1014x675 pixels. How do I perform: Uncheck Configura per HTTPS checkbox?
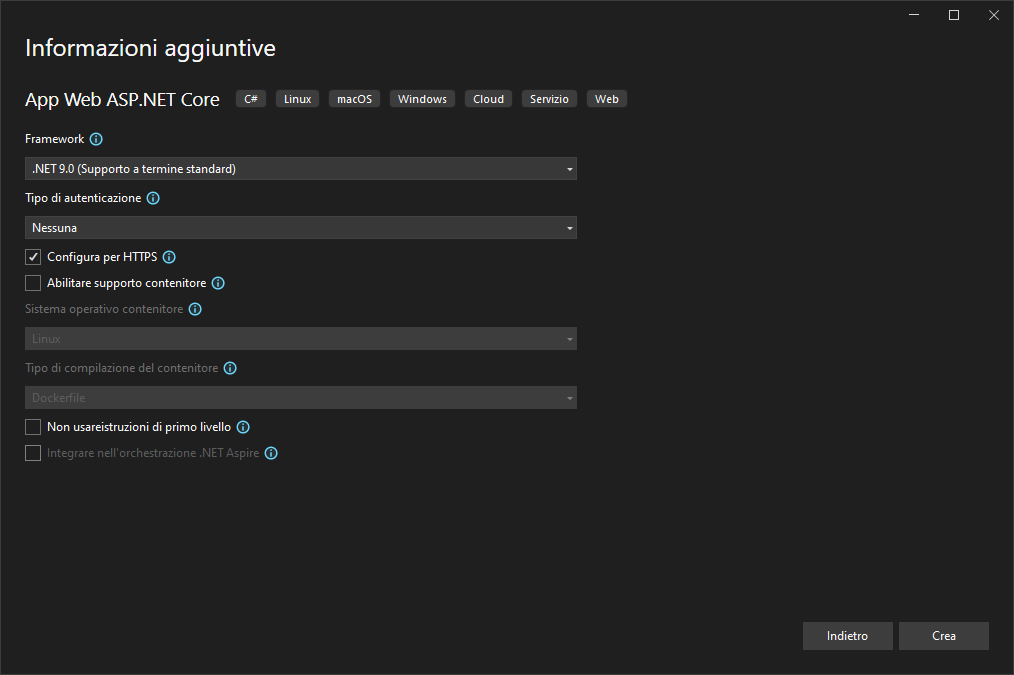coord(33,257)
